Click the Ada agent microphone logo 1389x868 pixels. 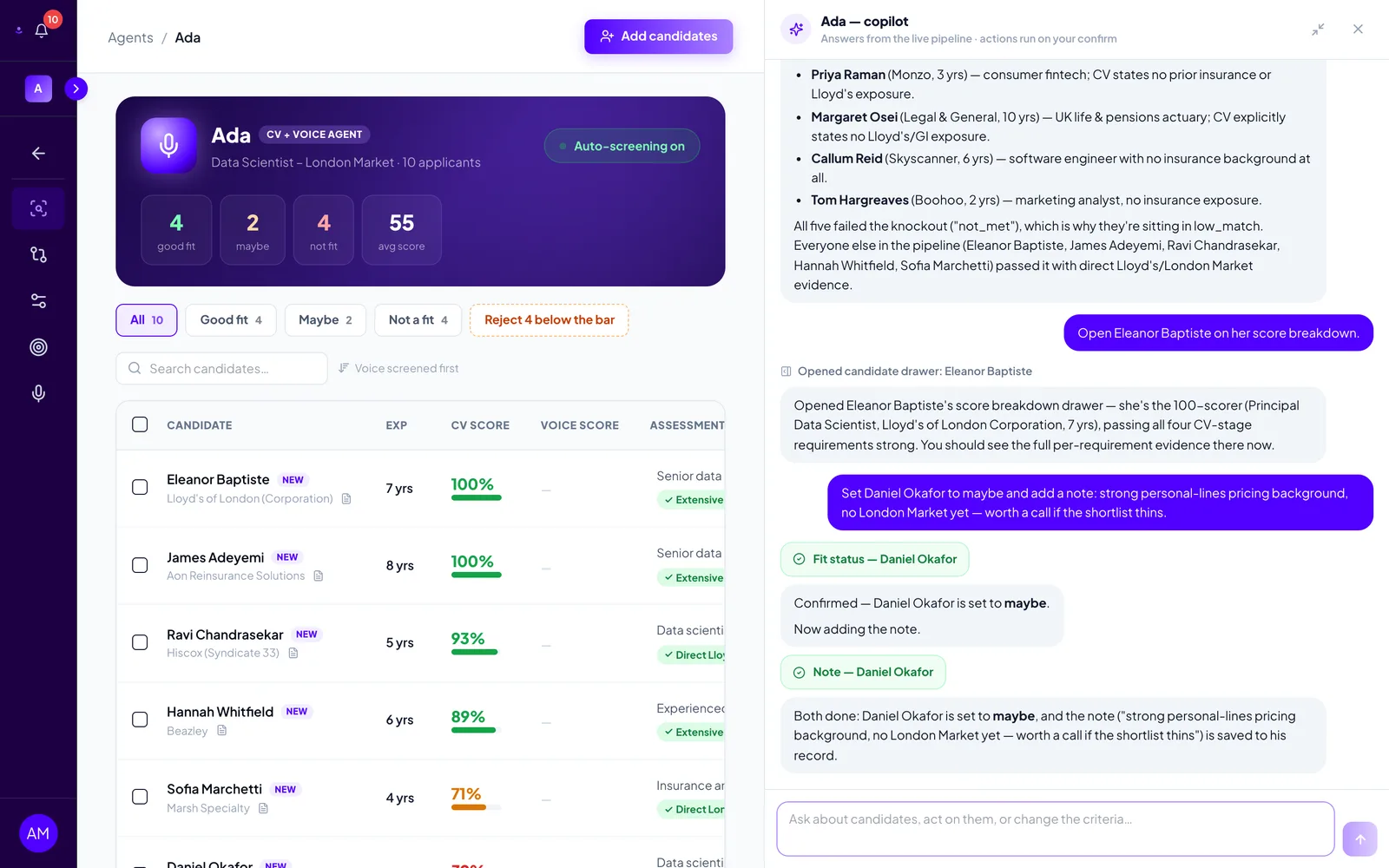pyautogui.click(x=169, y=145)
